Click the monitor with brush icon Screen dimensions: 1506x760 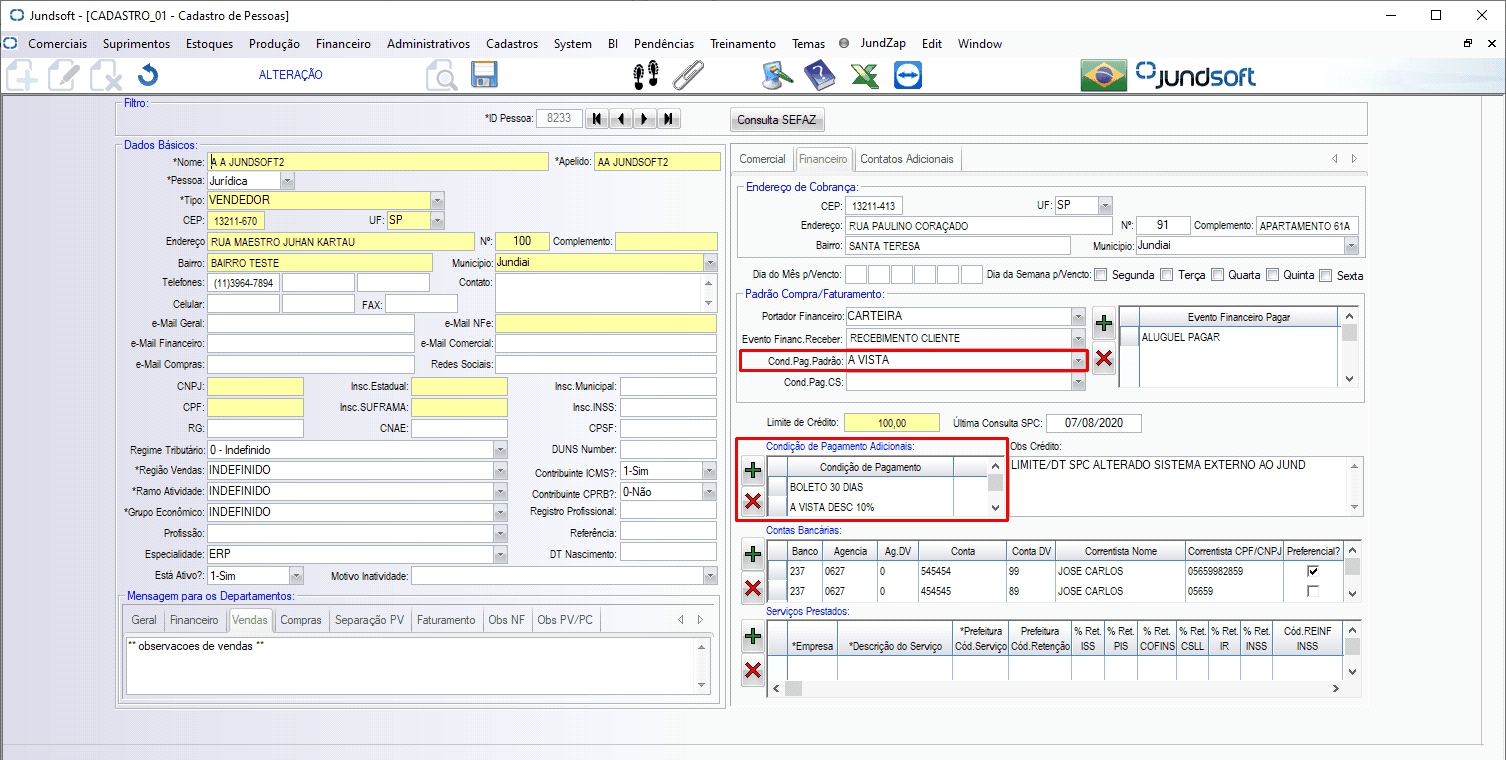[x=776, y=75]
